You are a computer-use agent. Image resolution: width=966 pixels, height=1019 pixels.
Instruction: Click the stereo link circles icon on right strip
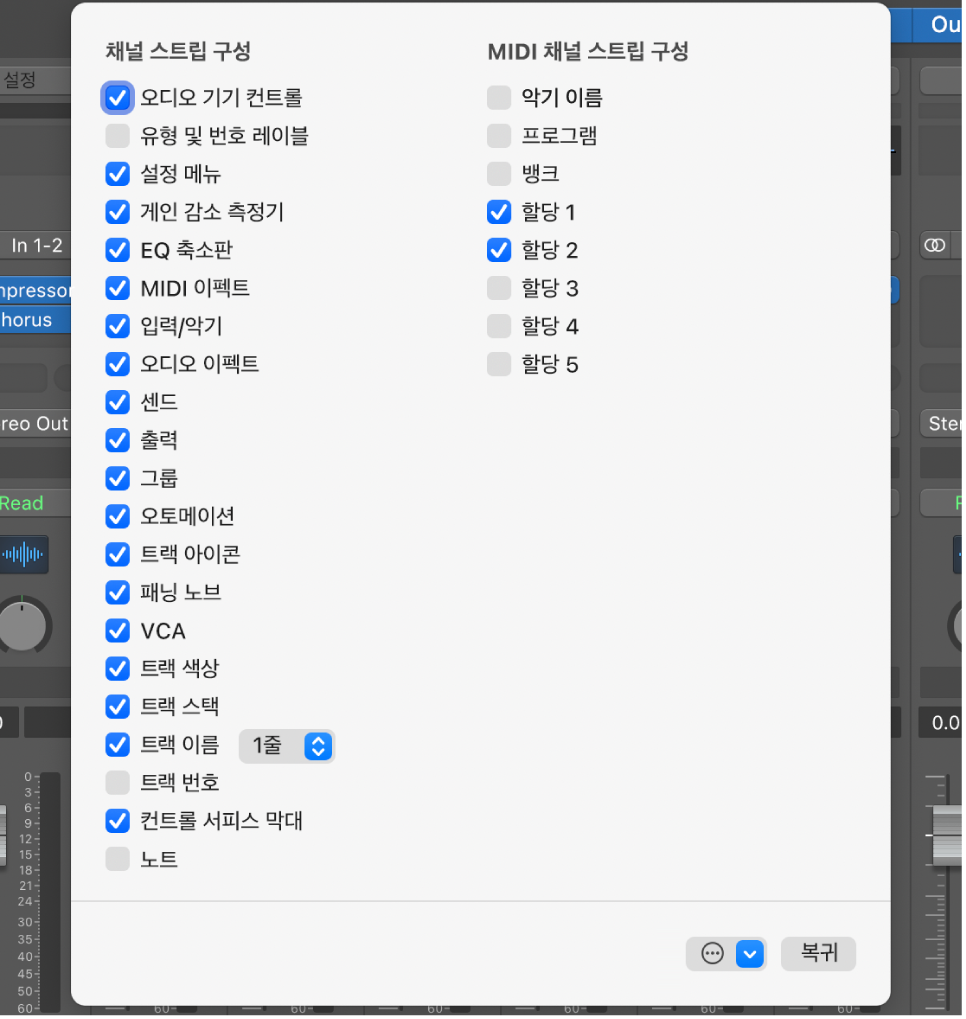(935, 246)
